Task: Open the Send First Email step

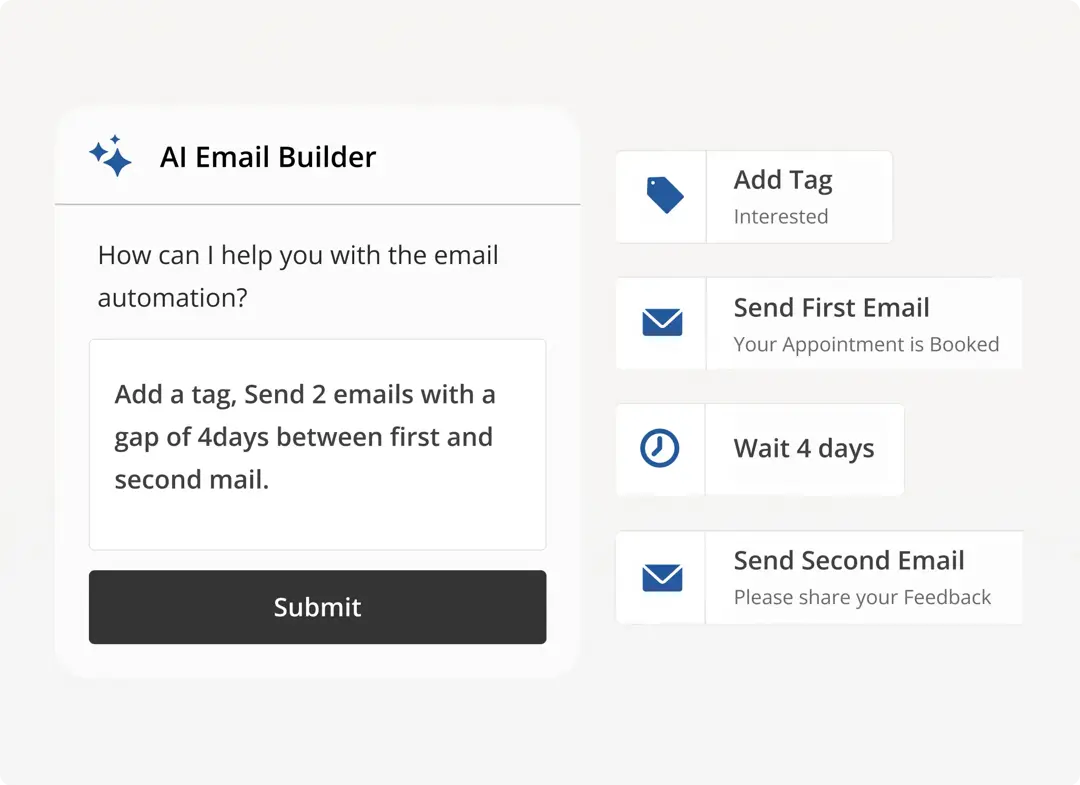Action: pos(818,323)
